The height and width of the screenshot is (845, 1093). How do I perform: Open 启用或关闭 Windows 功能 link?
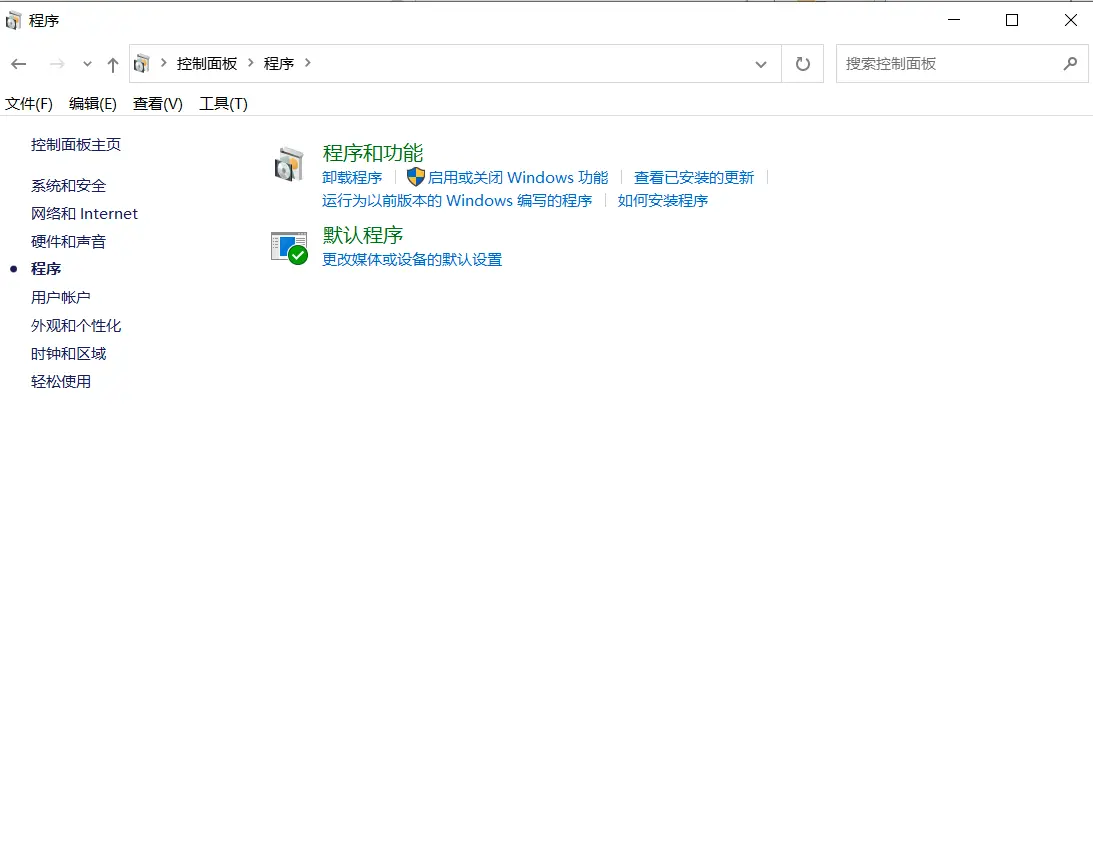tap(518, 178)
